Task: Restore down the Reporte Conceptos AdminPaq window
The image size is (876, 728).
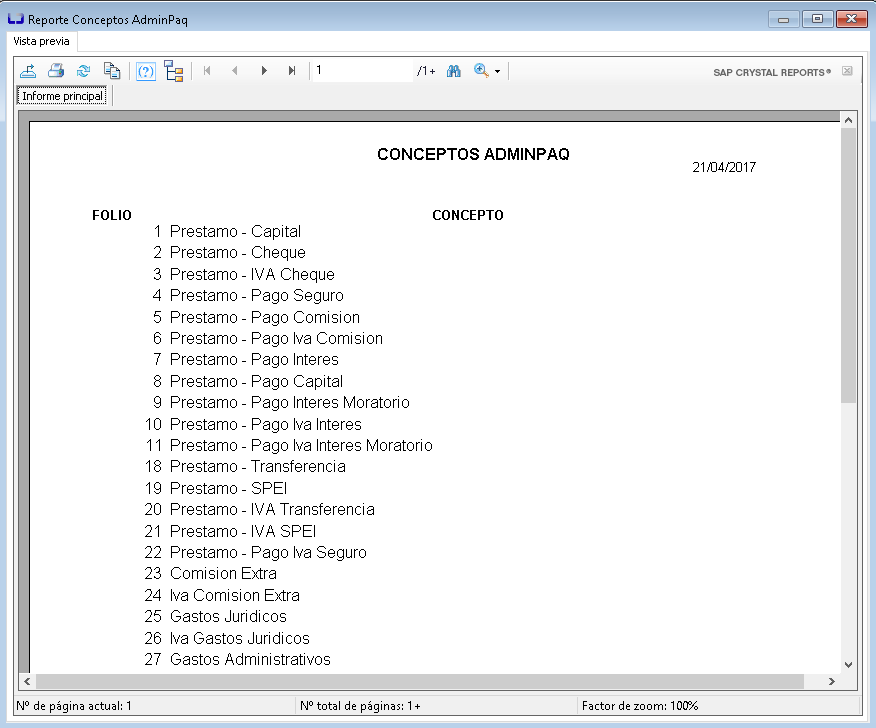Action: point(817,19)
